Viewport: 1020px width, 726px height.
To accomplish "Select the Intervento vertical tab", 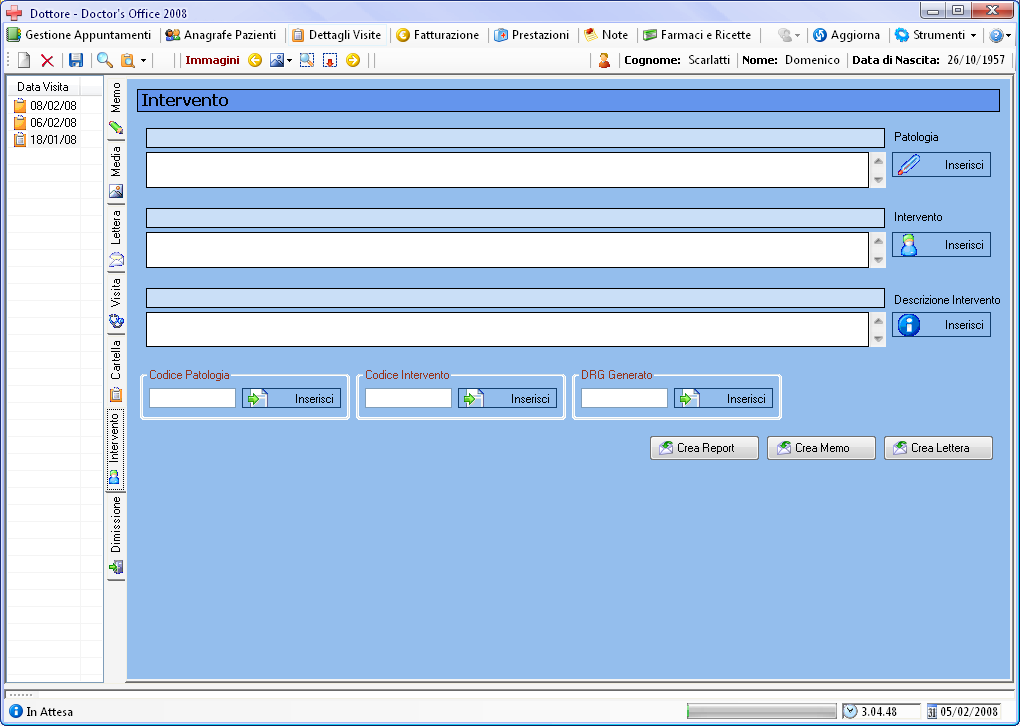I will 115,450.
